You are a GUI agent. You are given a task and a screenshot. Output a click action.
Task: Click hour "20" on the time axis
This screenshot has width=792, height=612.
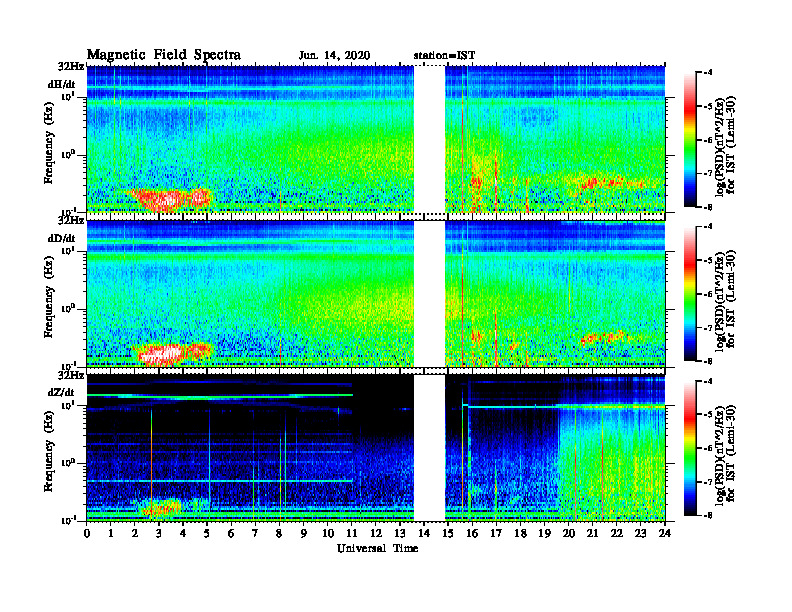(569, 534)
